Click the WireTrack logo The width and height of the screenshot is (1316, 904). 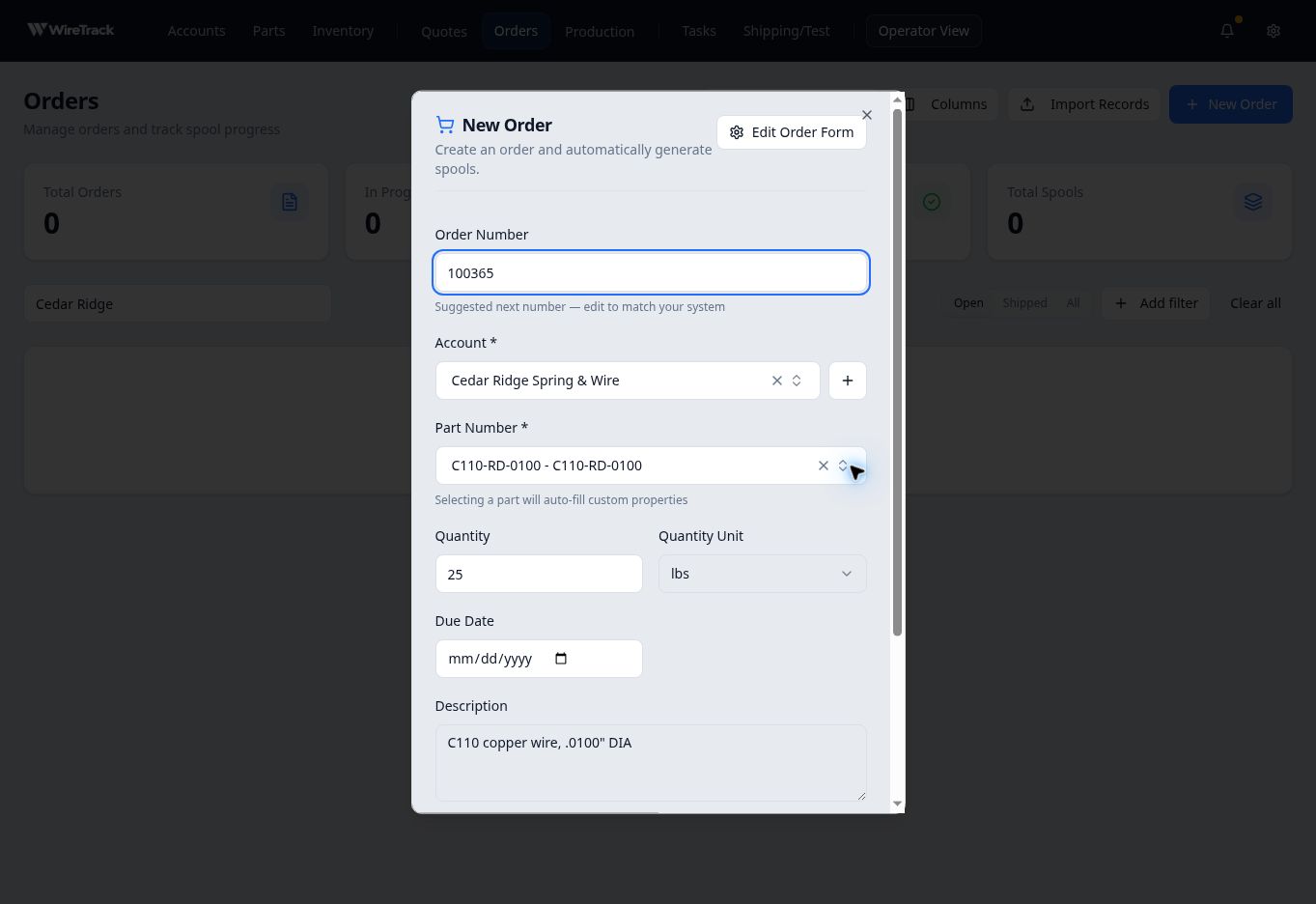tap(70, 30)
